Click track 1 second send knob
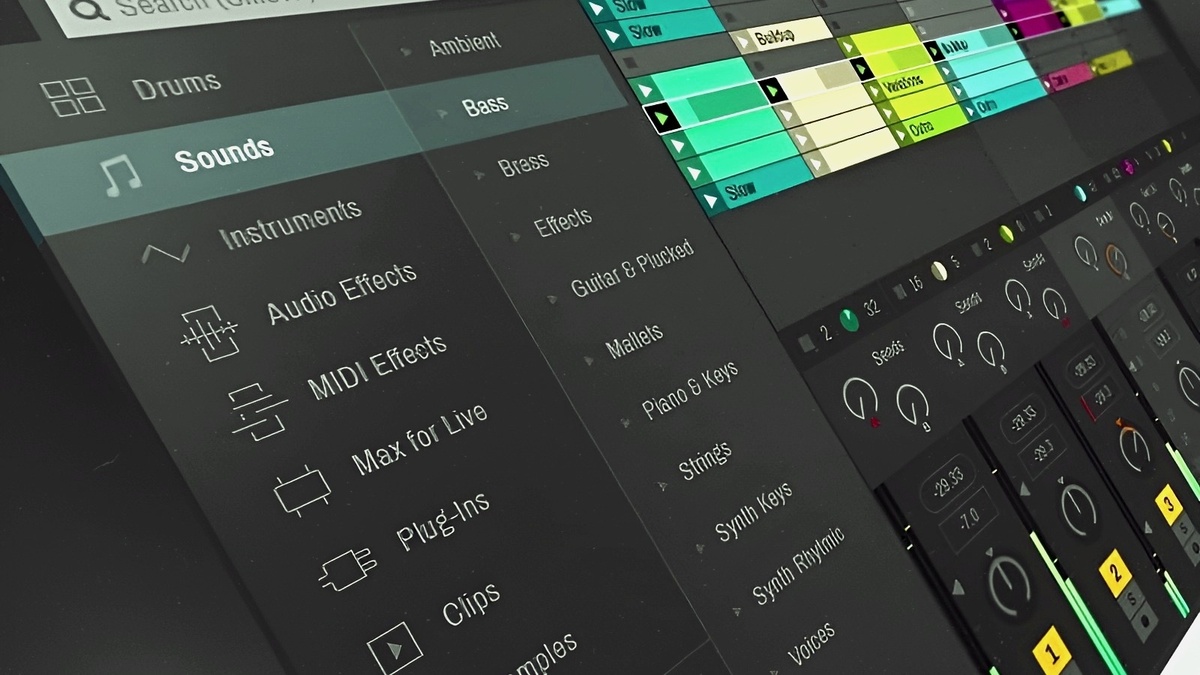1200x675 pixels. [x=913, y=406]
